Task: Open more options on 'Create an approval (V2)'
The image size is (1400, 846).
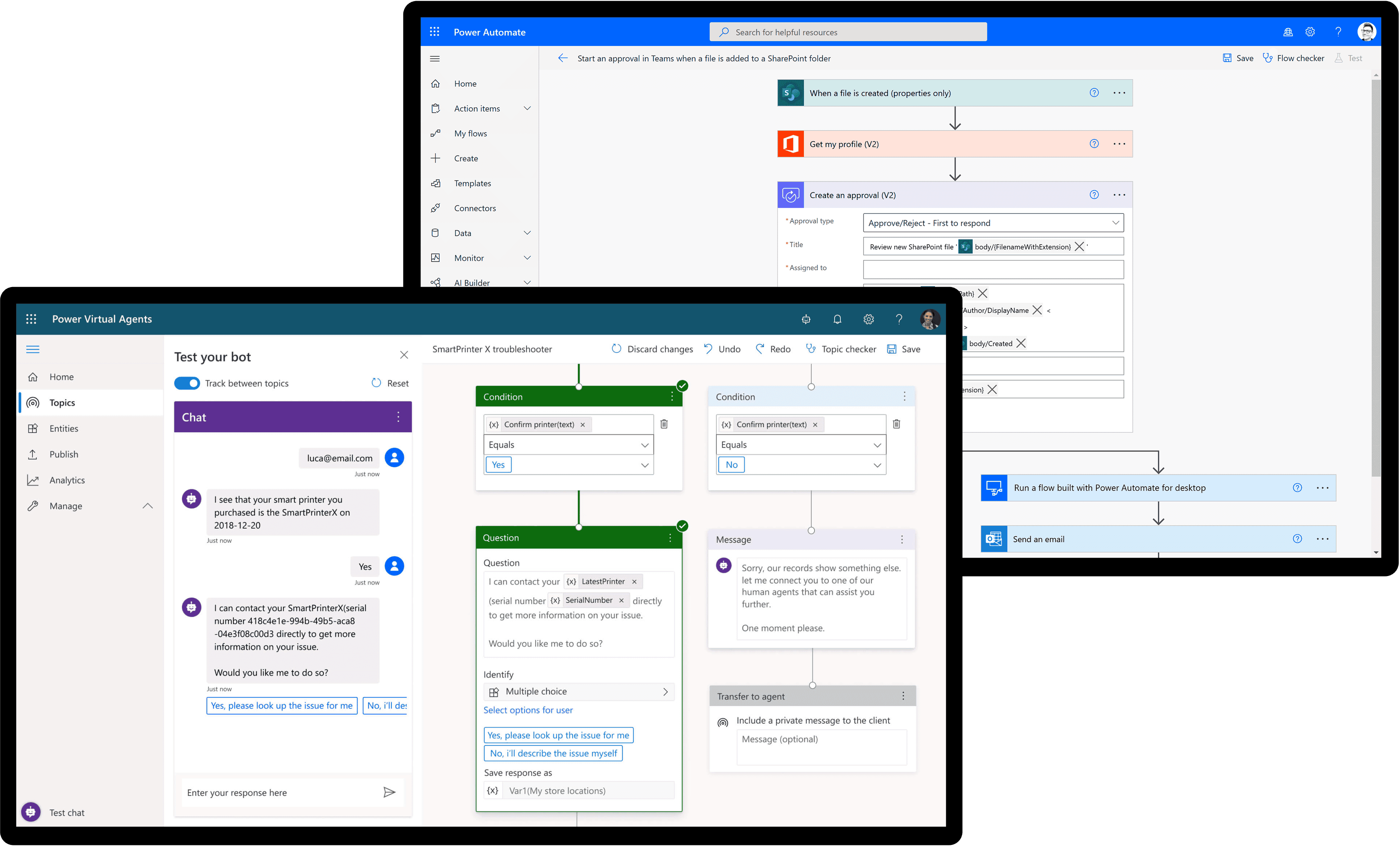Action: point(1119,195)
